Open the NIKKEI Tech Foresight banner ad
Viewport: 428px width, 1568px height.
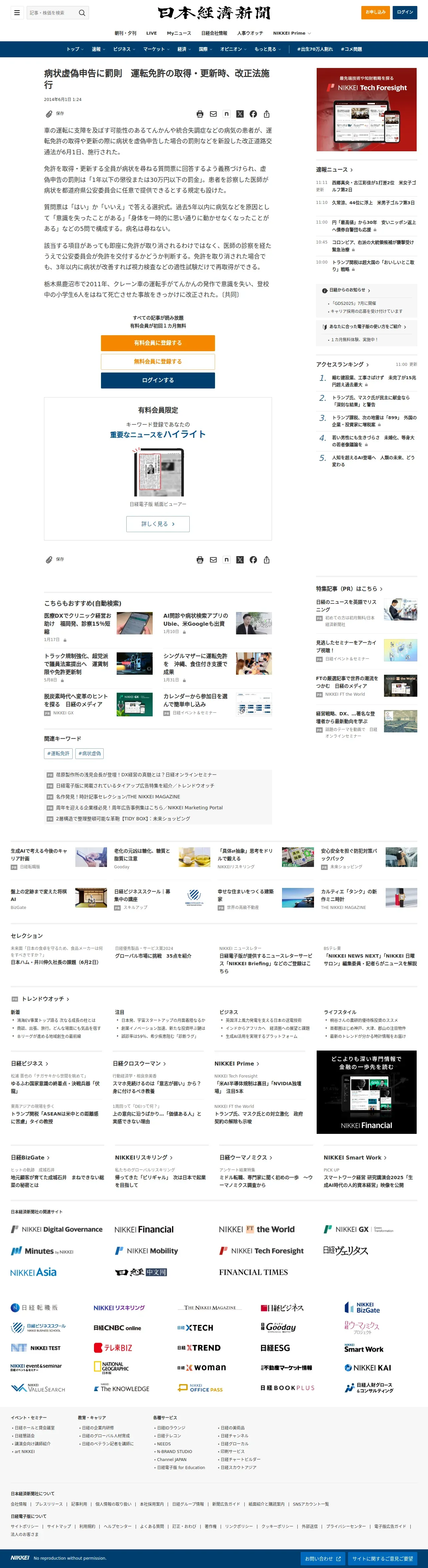[367, 110]
